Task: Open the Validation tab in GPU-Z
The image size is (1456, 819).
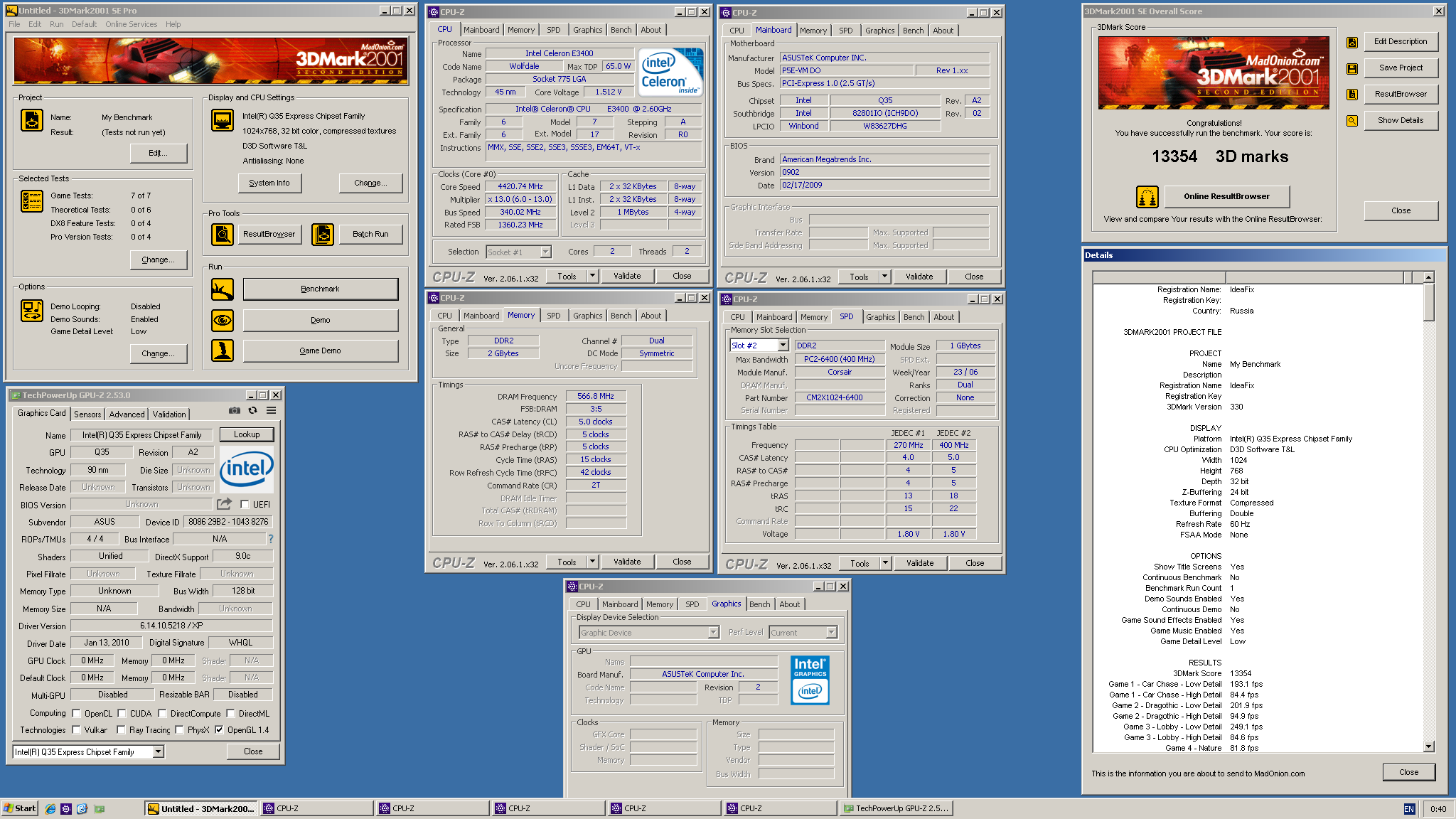Action: pyautogui.click(x=169, y=414)
